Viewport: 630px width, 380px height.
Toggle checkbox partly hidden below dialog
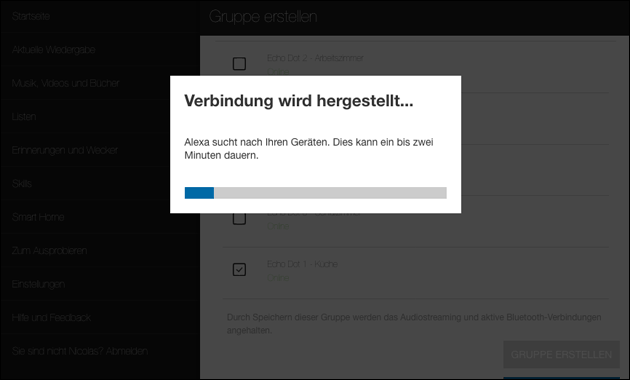(239, 219)
